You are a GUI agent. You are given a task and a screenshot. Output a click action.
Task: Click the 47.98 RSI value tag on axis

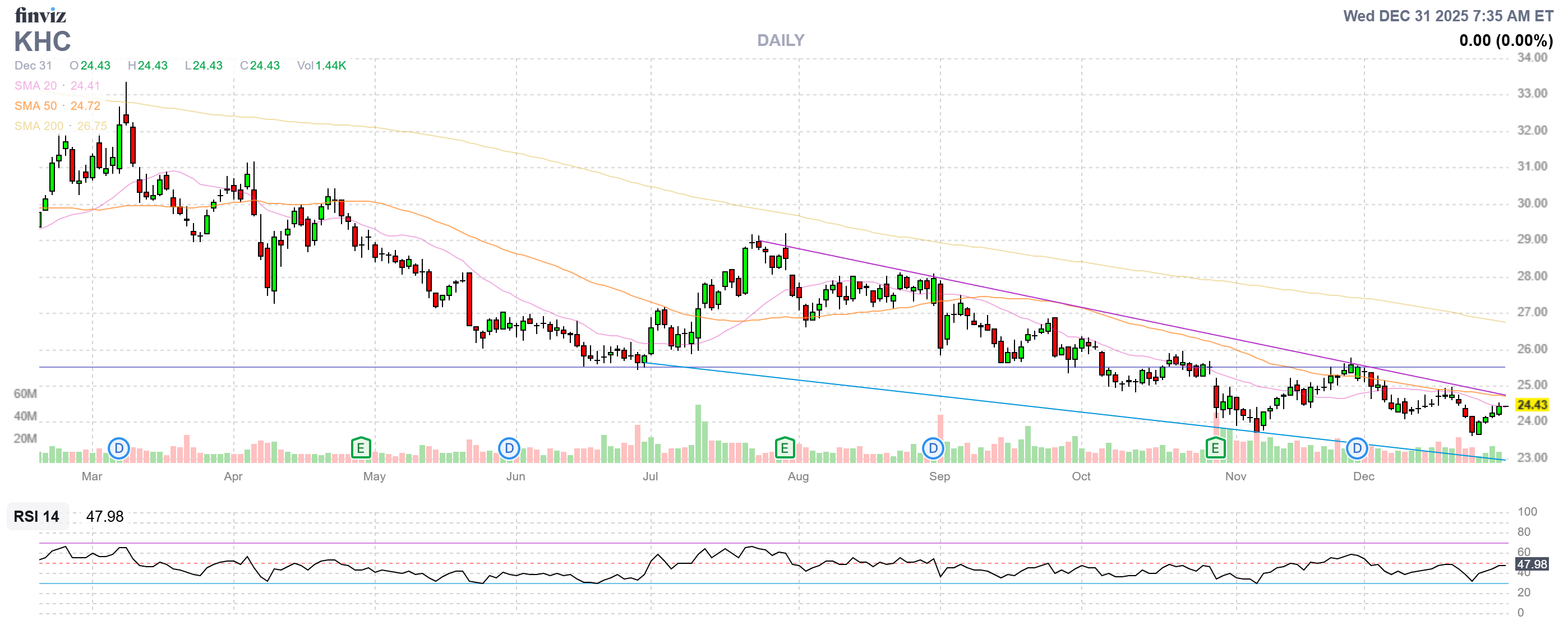pos(1532,564)
